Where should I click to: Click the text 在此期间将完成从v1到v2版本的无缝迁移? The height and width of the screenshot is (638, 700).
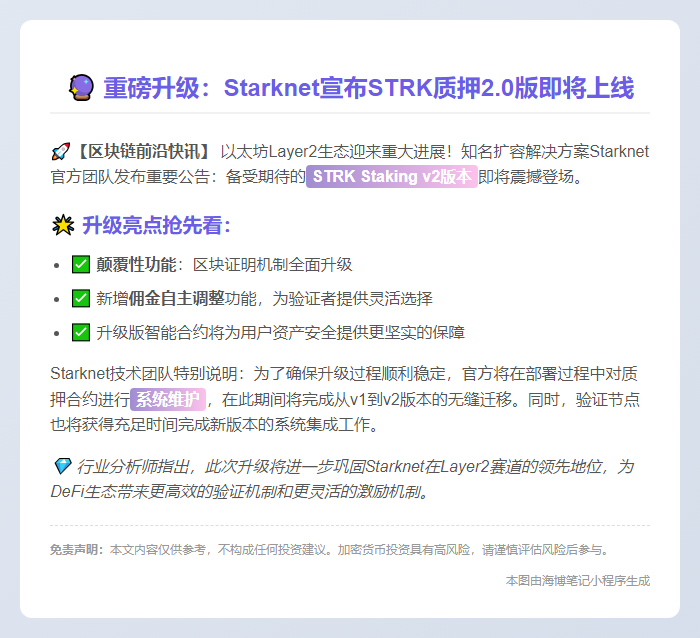coord(367,399)
